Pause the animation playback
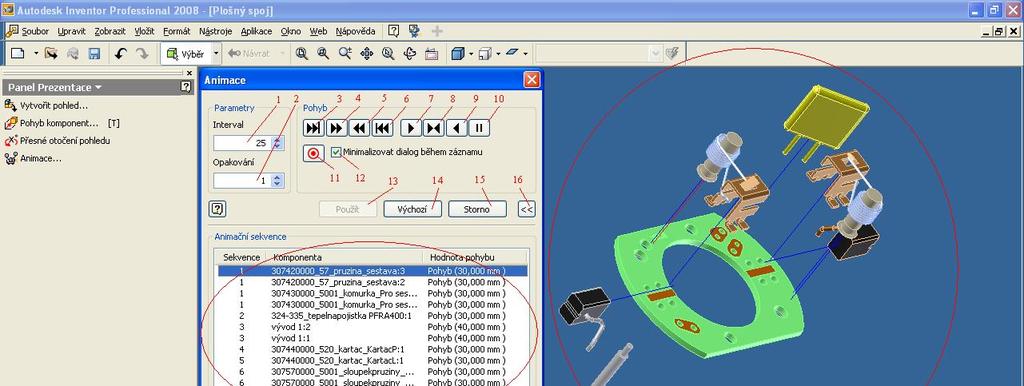Screen dimensions: 1024x386 (x=479, y=127)
